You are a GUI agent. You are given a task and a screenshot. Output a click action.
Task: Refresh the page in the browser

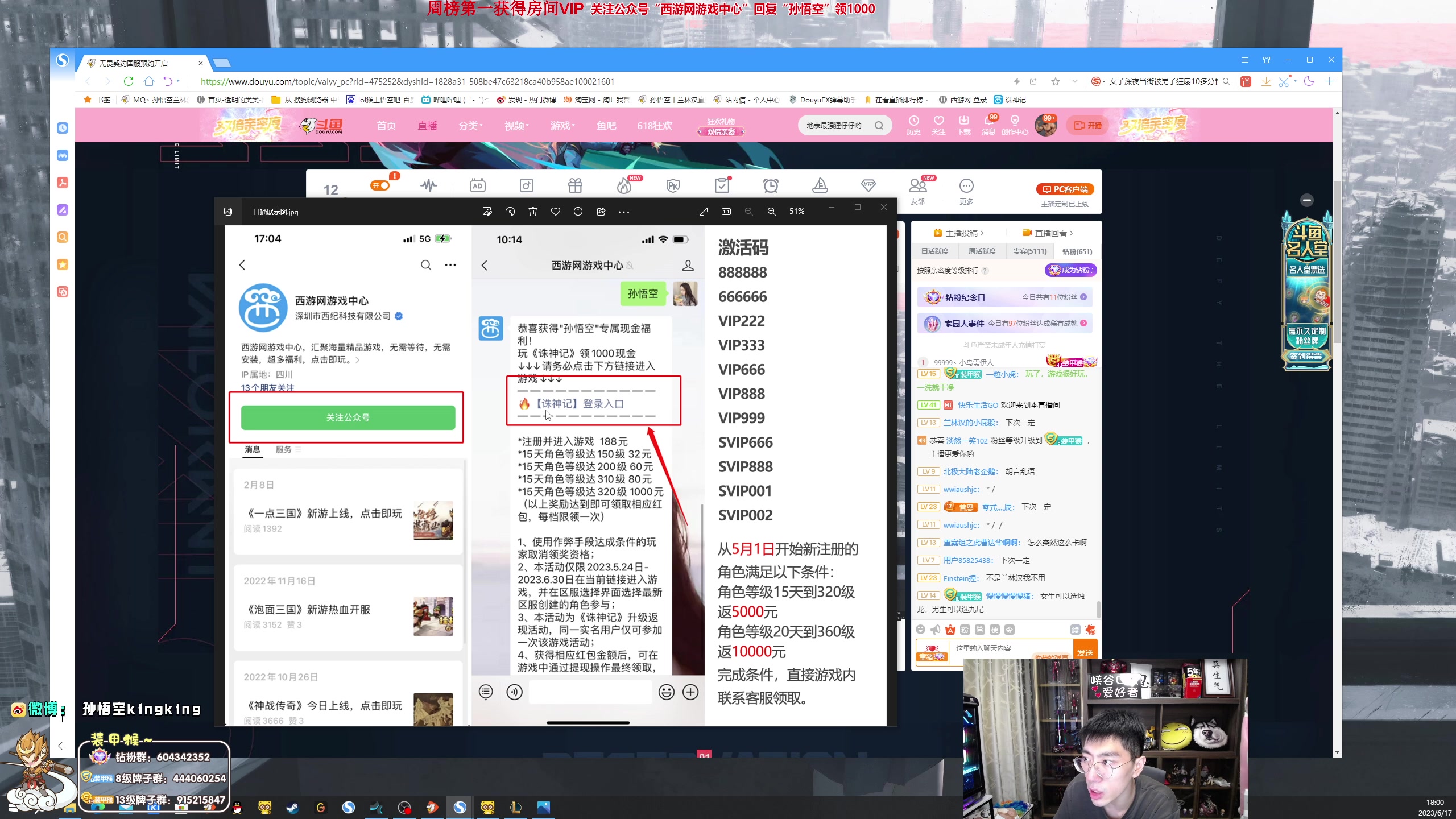[129, 81]
